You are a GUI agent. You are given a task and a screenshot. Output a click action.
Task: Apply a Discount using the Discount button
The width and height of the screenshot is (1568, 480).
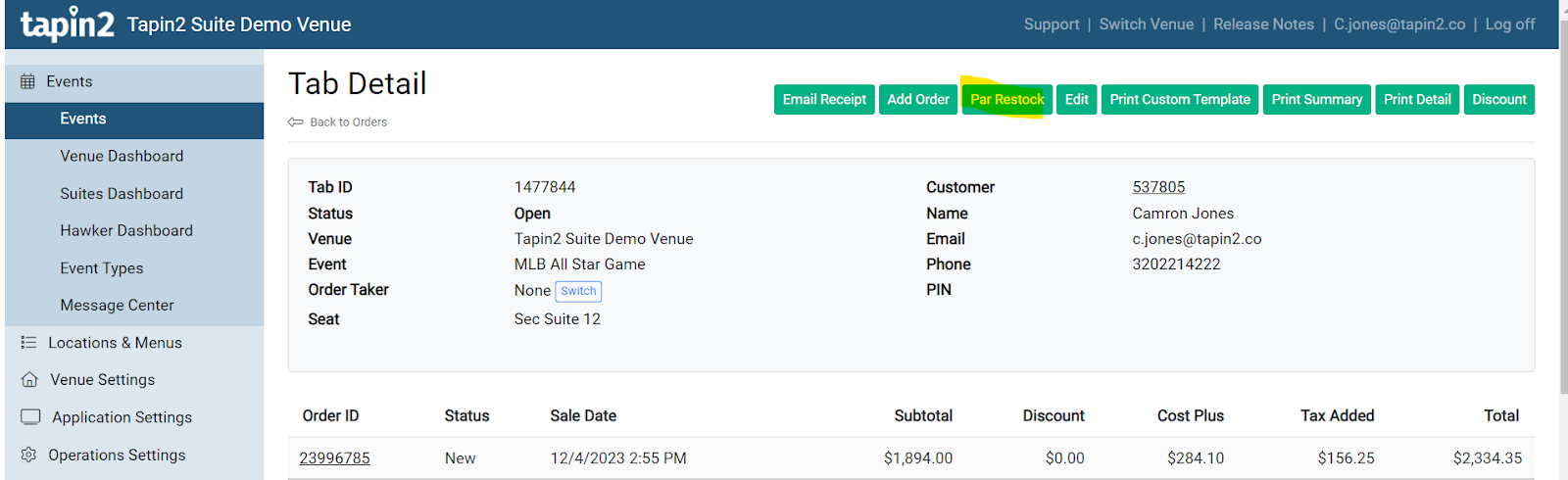point(1498,100)
